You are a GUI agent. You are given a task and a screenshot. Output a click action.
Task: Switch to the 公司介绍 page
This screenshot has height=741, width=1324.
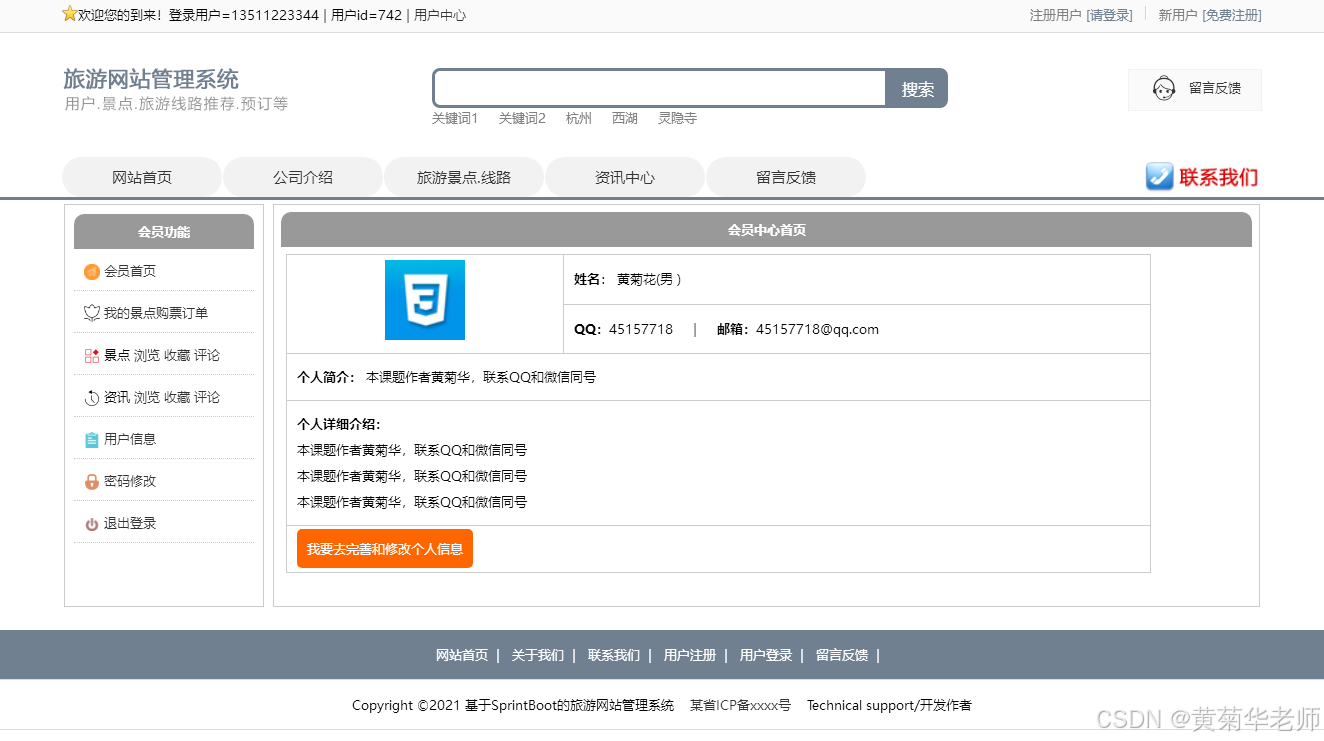[x=303, y=176]
